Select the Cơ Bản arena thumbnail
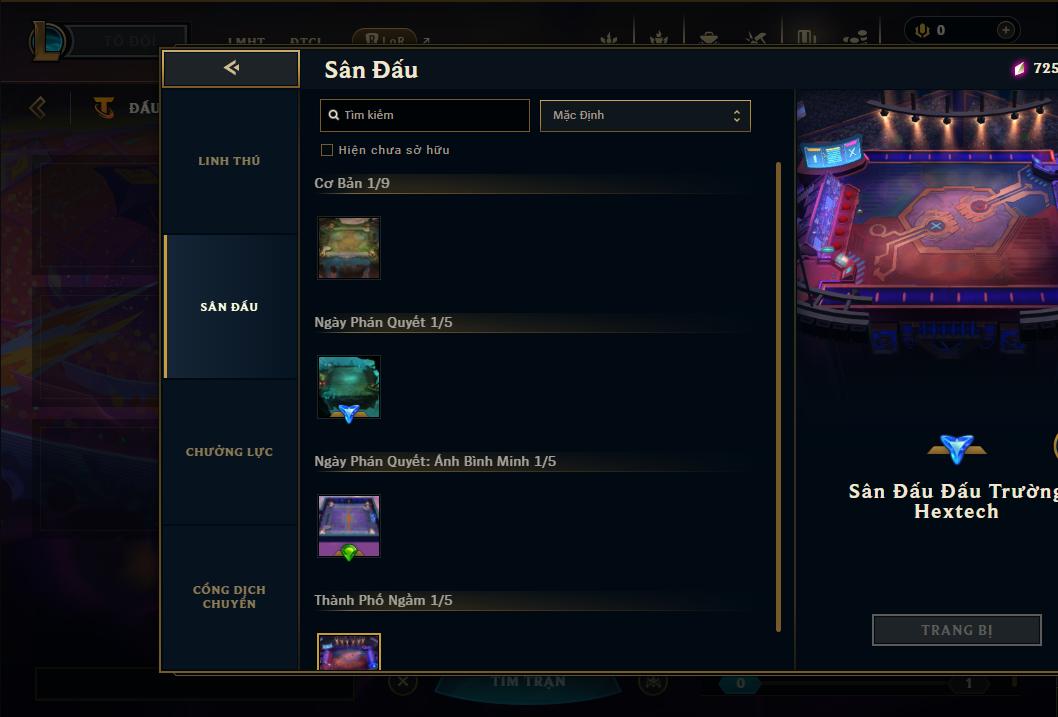Screen dimensions: 1058x717 (x=349, y=248)
